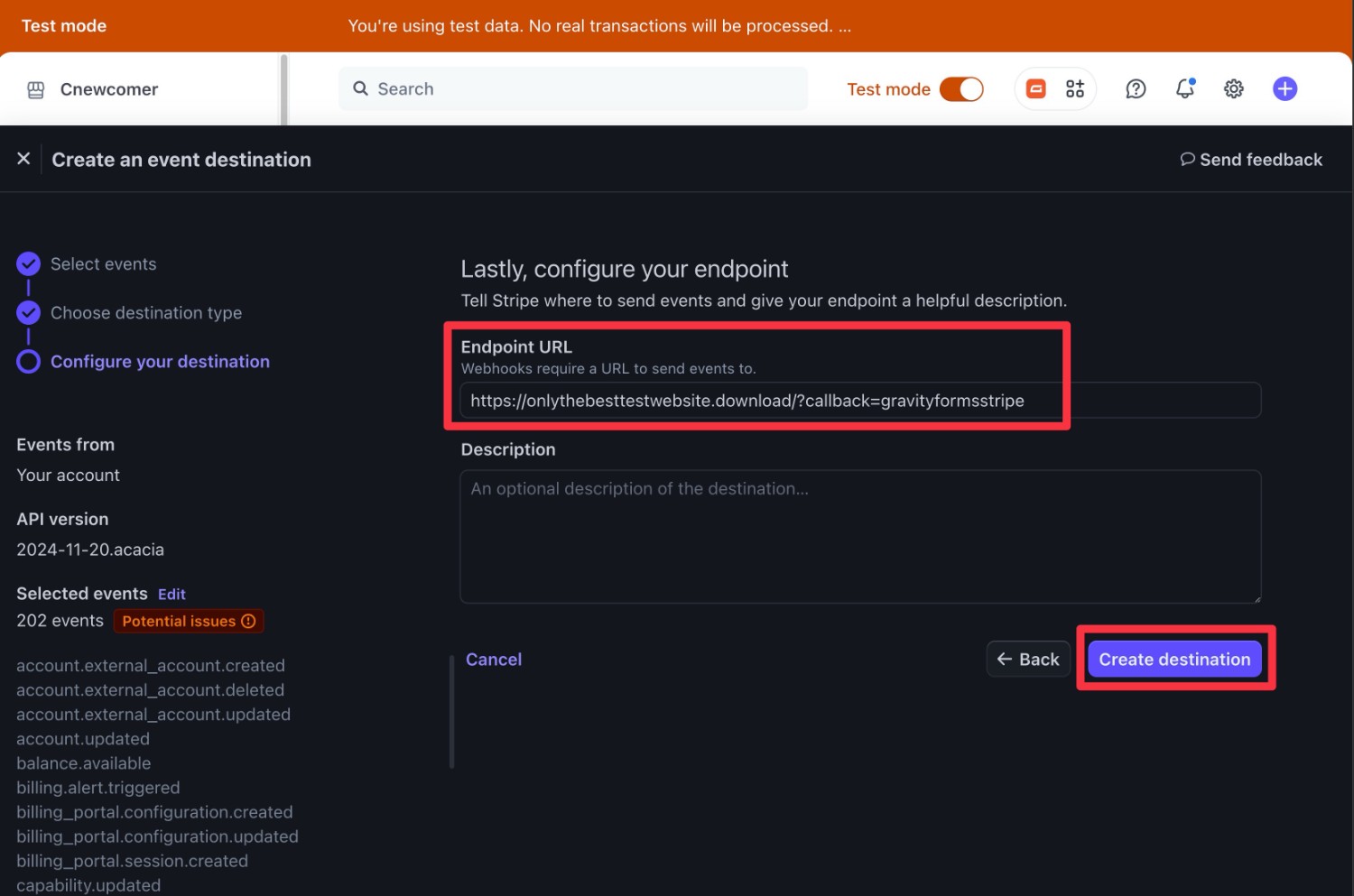This screenshot has width=1354, height=896.
Task: Open the settings gear icon
Action: tap(1234, 88)
